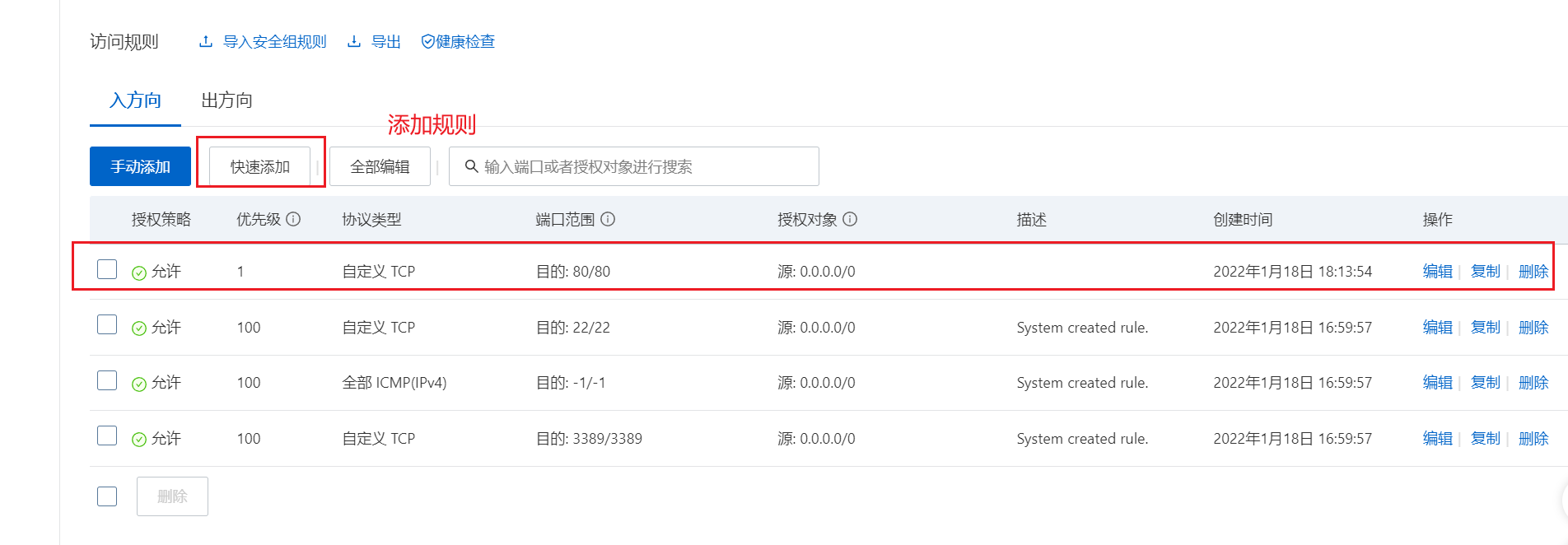Click the export download icon
The width and height of the screenshot is (1568, 545).
point(354,41)
